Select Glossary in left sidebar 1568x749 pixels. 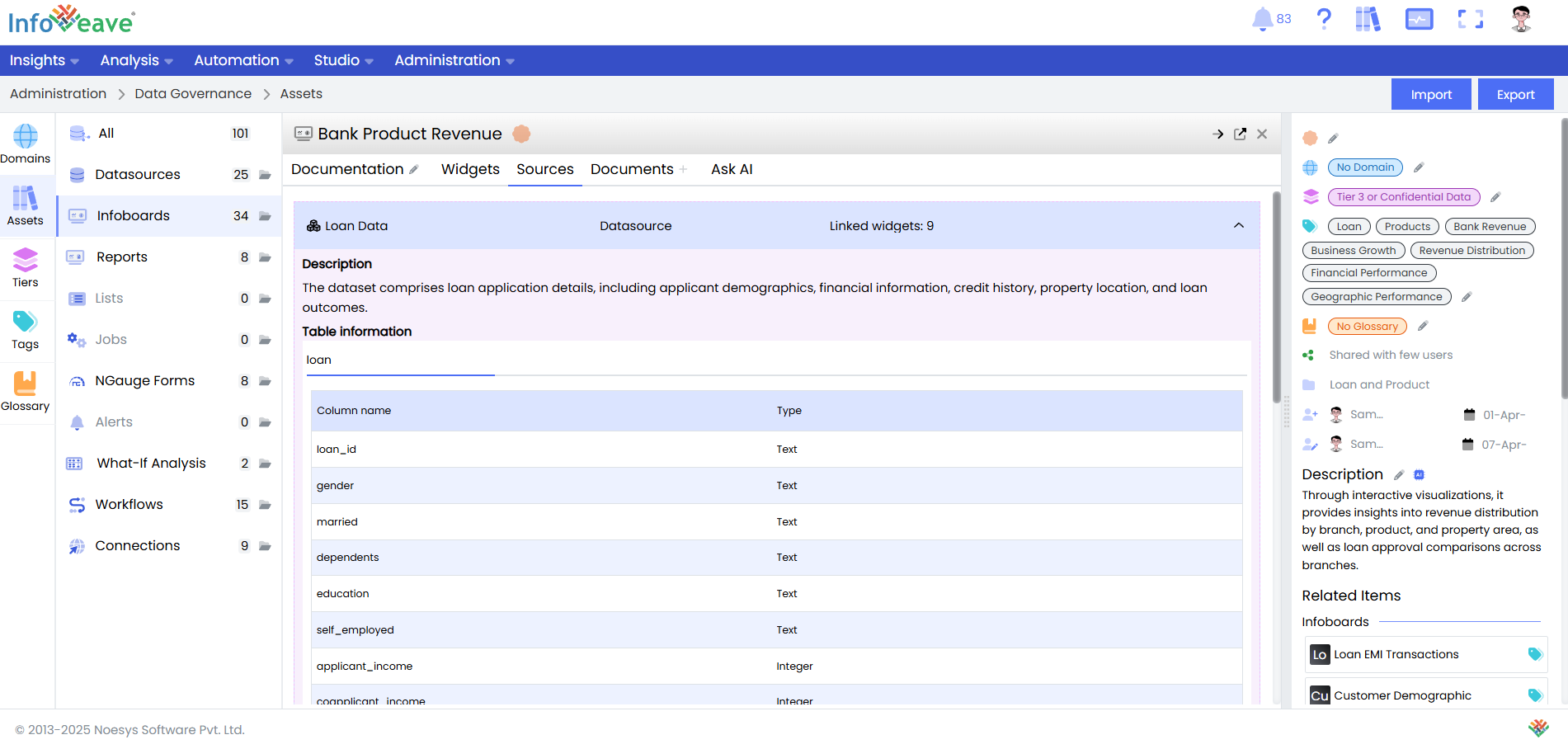26,391
